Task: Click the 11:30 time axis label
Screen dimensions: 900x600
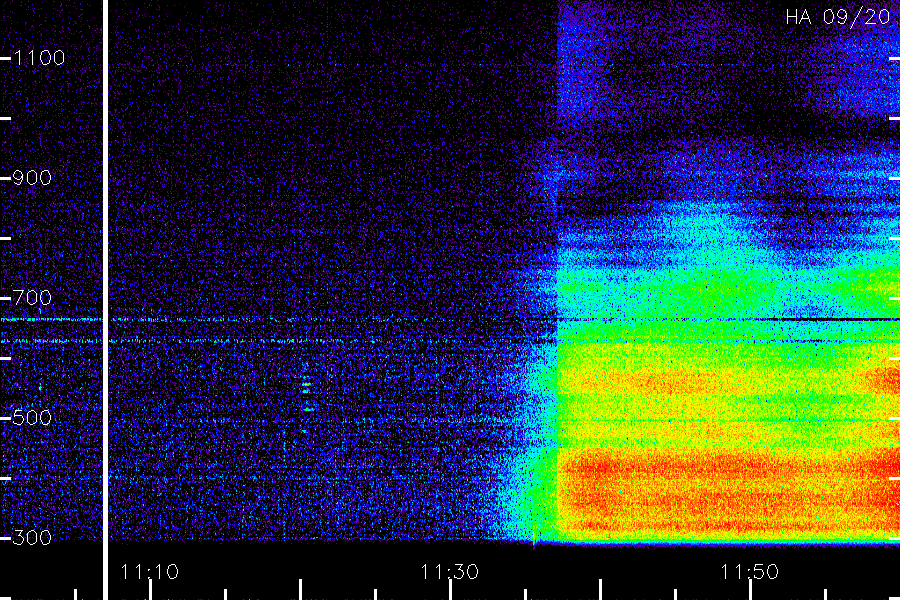Action: pos(449,572)
